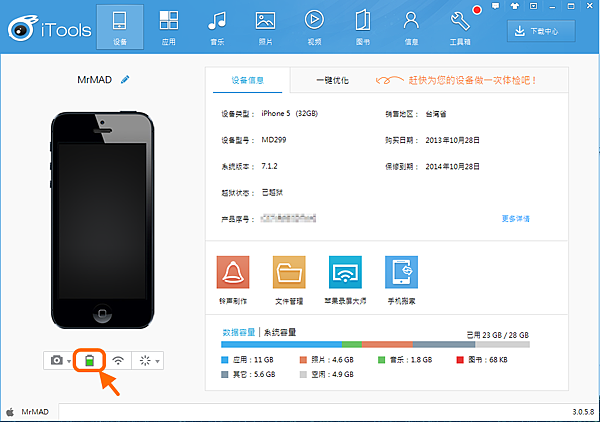This screenshot has width=600, height=422.
Task: Click MrMAD in the status bar
Action: pyautogui.click(x=35, y=412)
